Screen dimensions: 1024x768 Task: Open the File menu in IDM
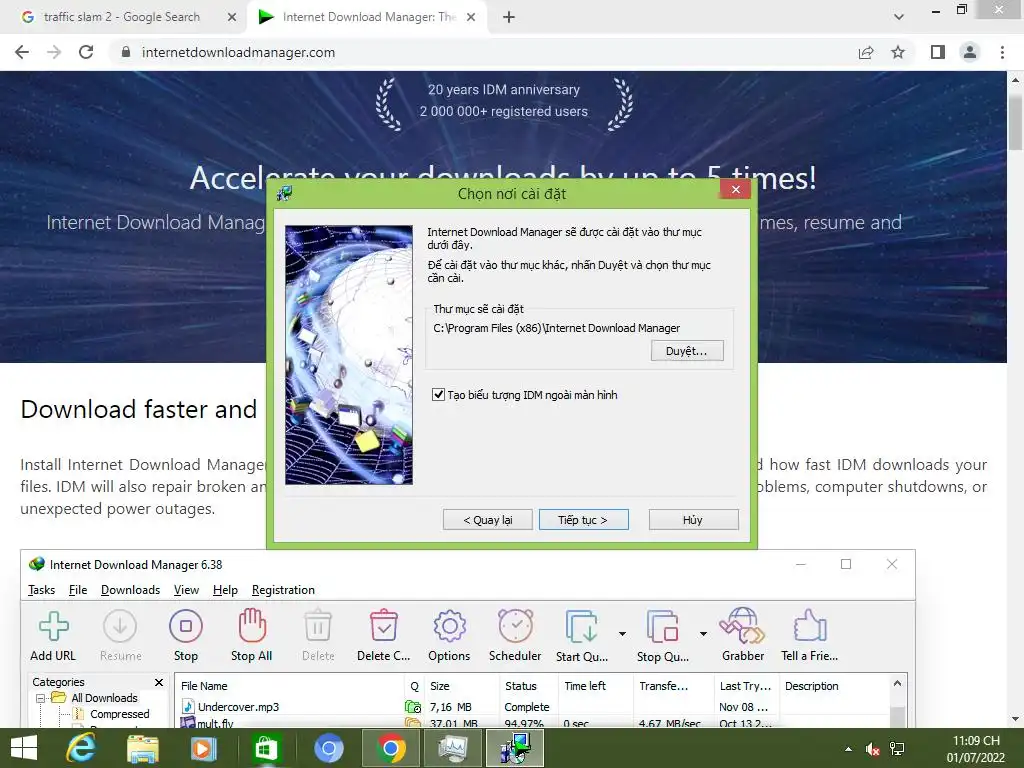tap(78, 590)
